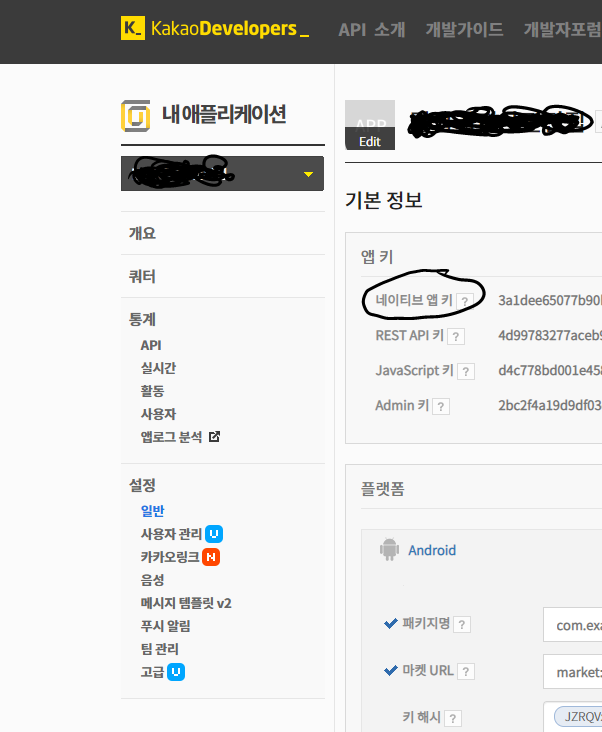602x732 pixels.
Task: Click help icon next to 마켓 URL
Action: 466,672
